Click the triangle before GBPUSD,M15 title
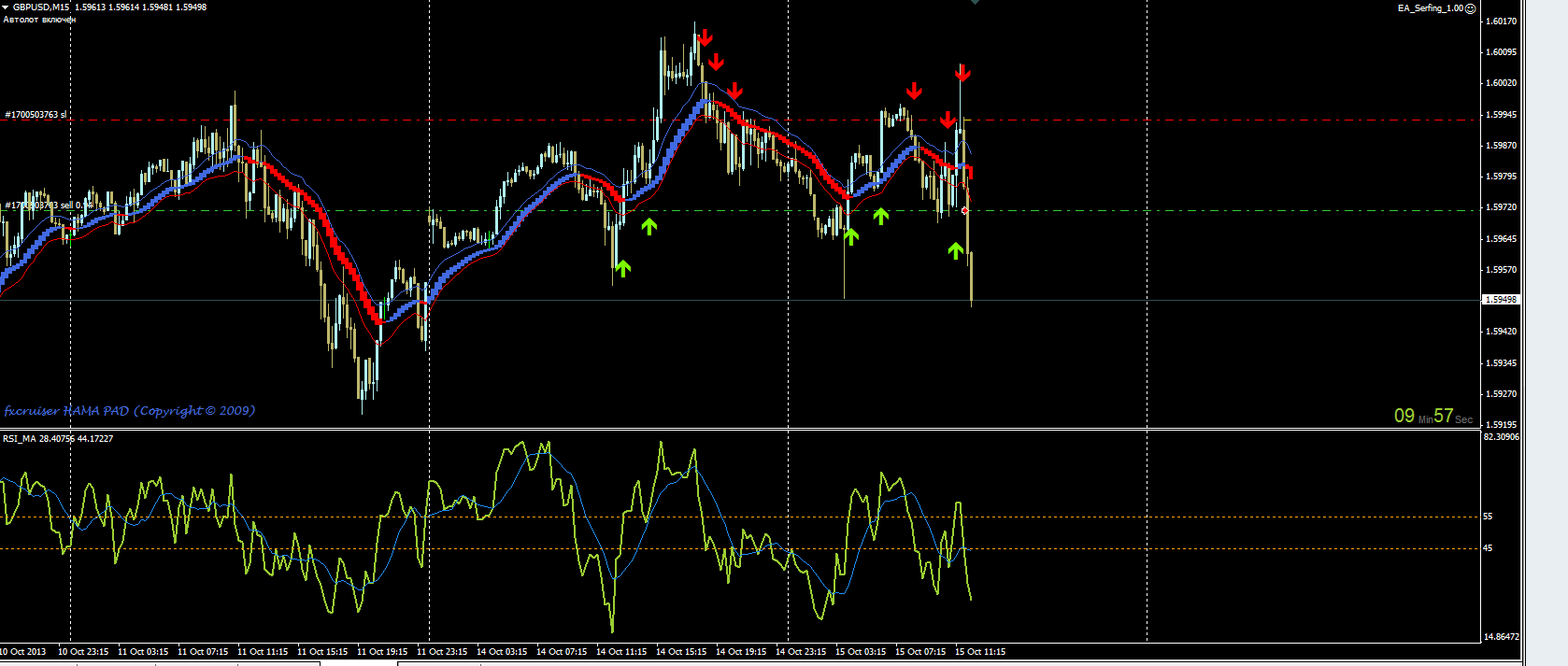1568x666 pixels. (6, 7)
